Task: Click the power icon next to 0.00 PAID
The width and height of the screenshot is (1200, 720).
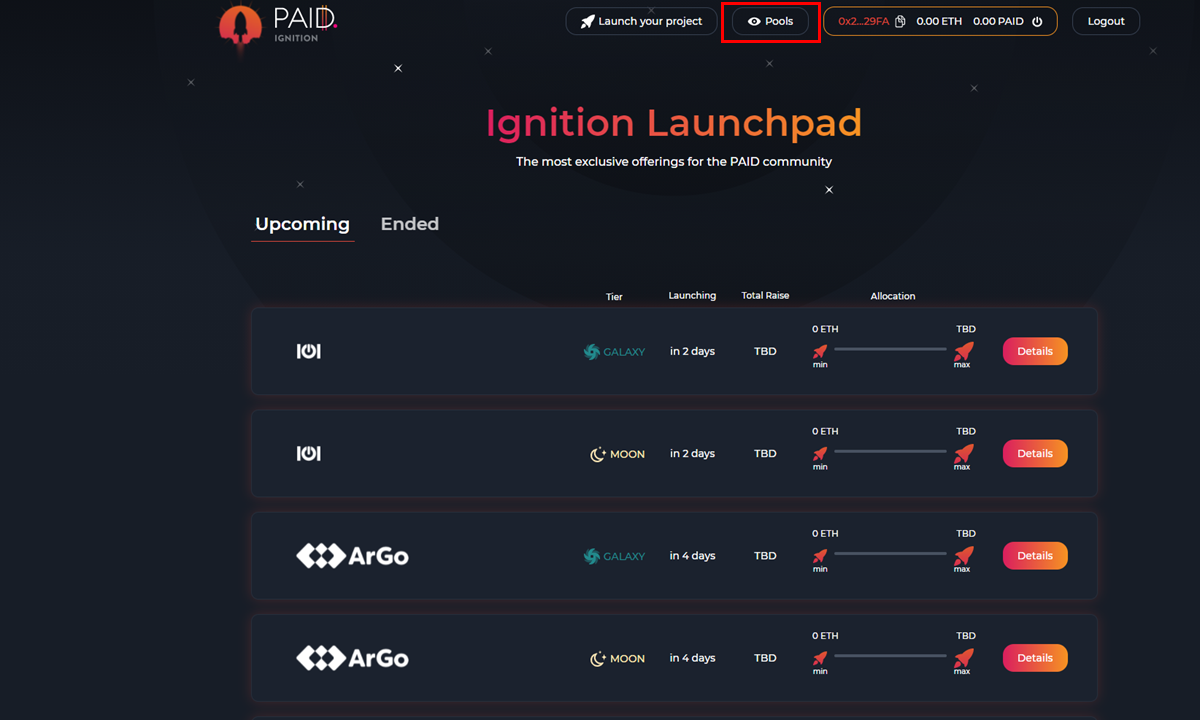Action: pyautogui.click(x=1037, y=21)
